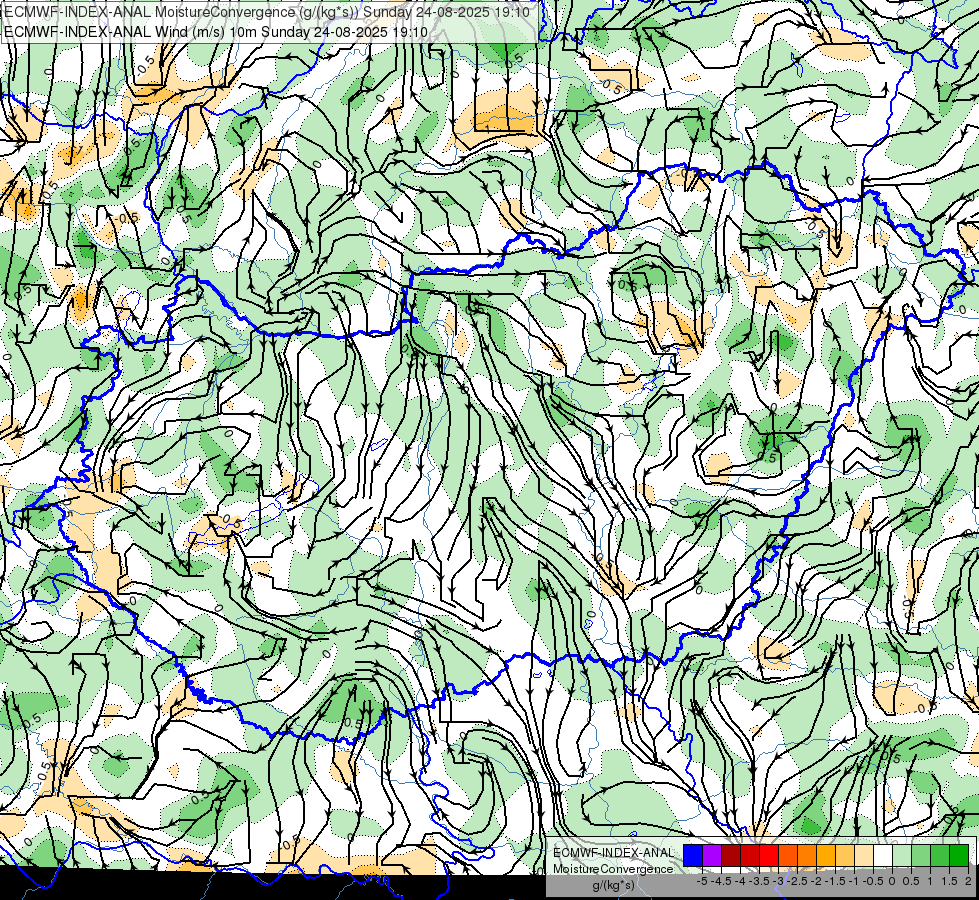This screenshot has width=979, height=900.
Task: Click the legend swatch between -3 and -2.5
Action: (788, 856)
